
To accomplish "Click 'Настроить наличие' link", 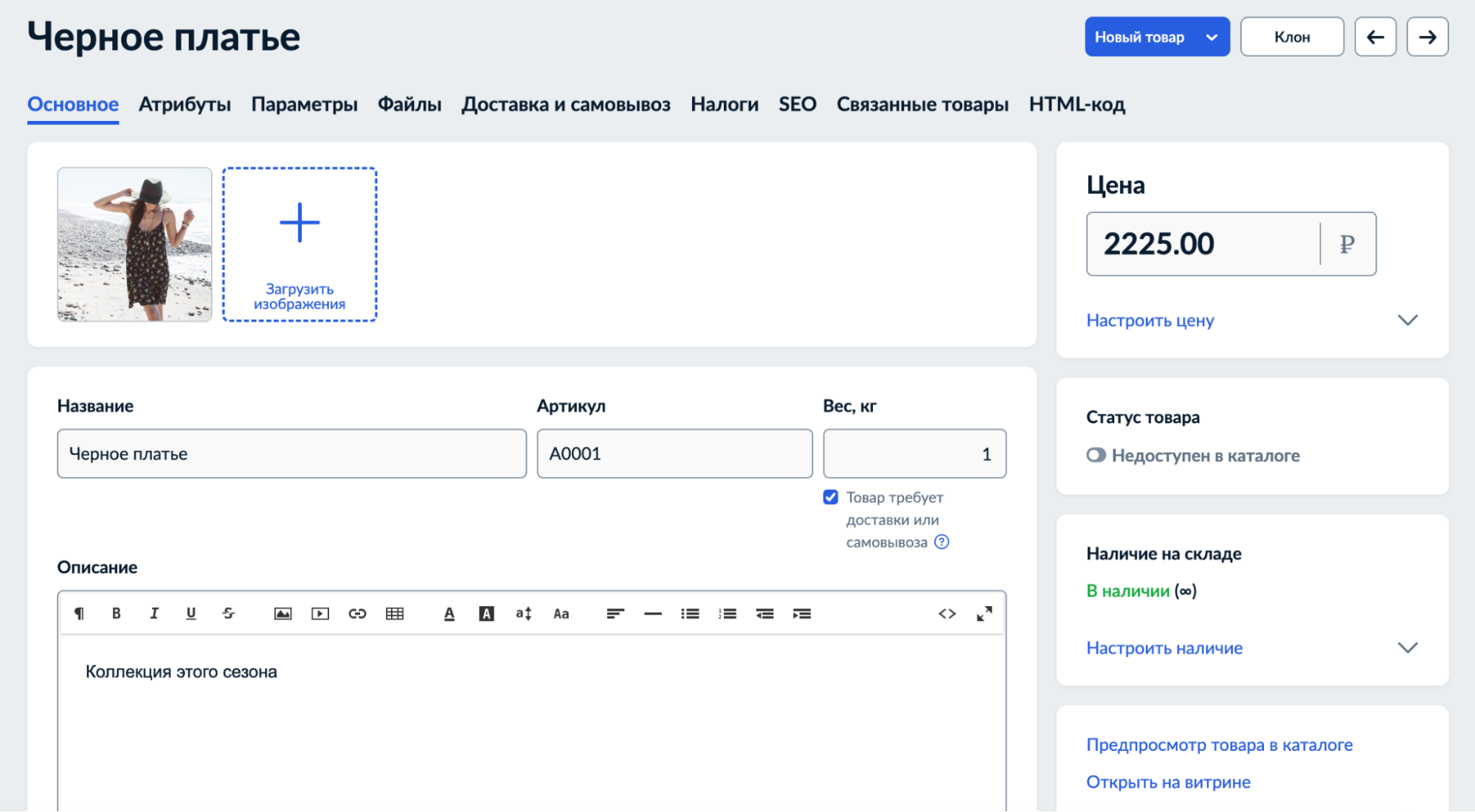I will pos(1164,648).
